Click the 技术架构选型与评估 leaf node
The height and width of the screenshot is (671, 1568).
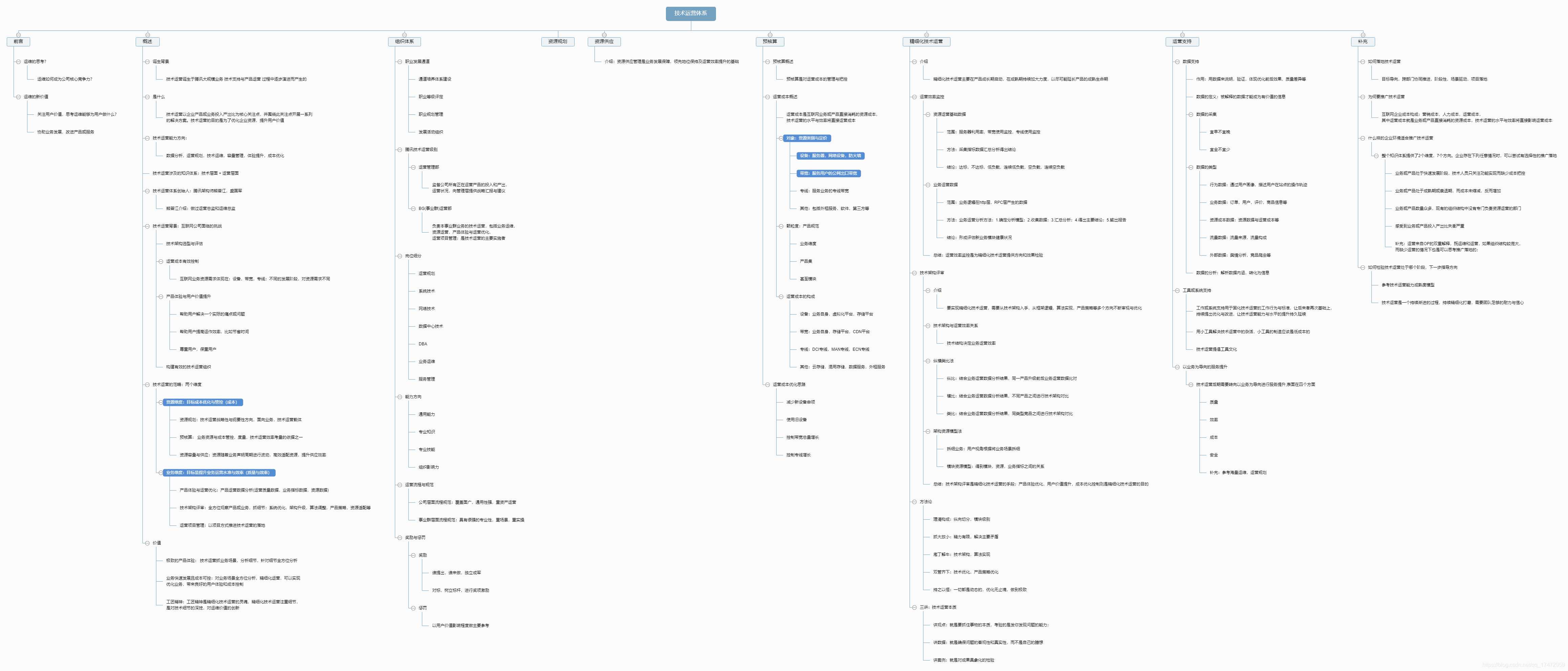tap(184, 243)
